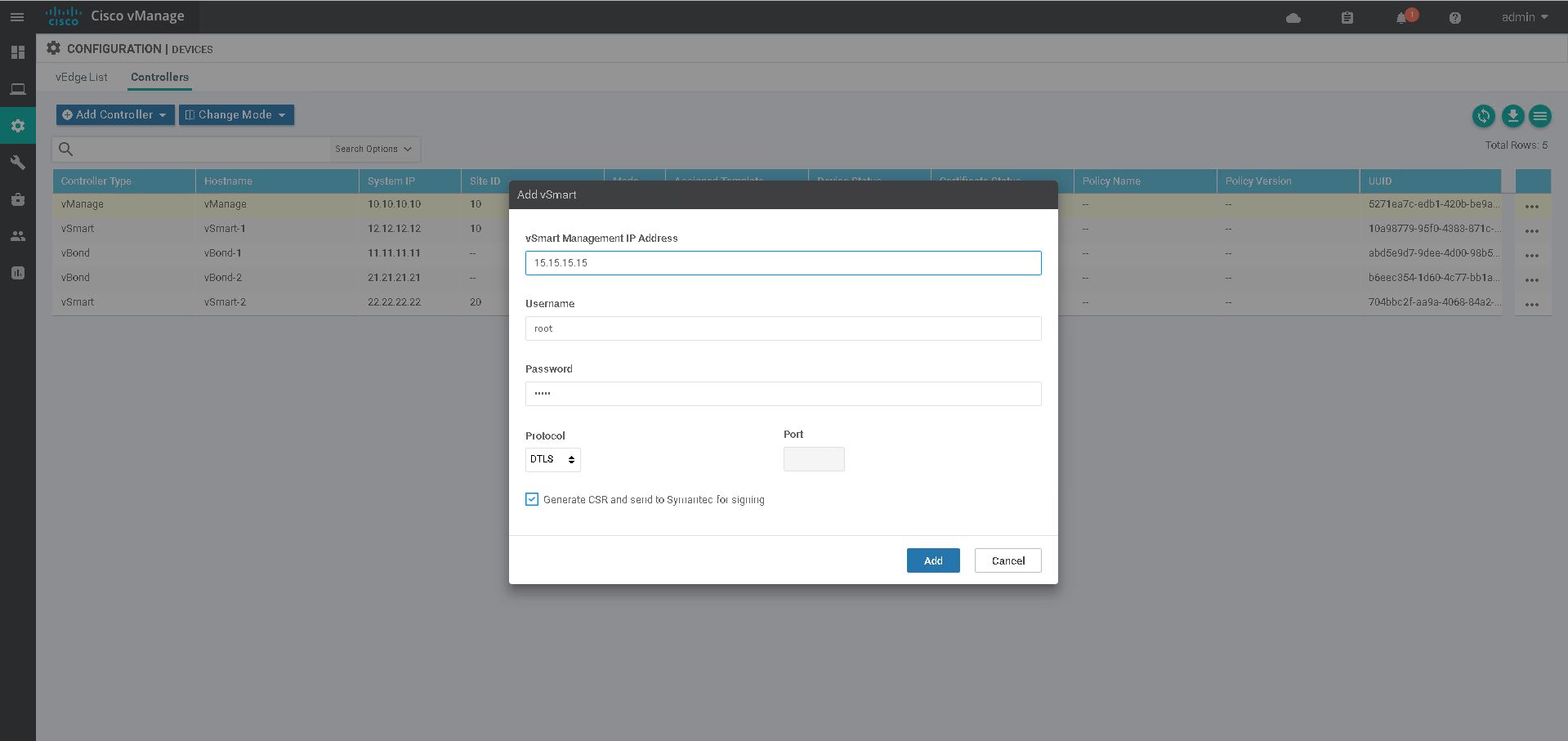Click UUID starting 5271ea7c
The width and height of the screenshot is (1568, 741).
tap(1434, 204)
